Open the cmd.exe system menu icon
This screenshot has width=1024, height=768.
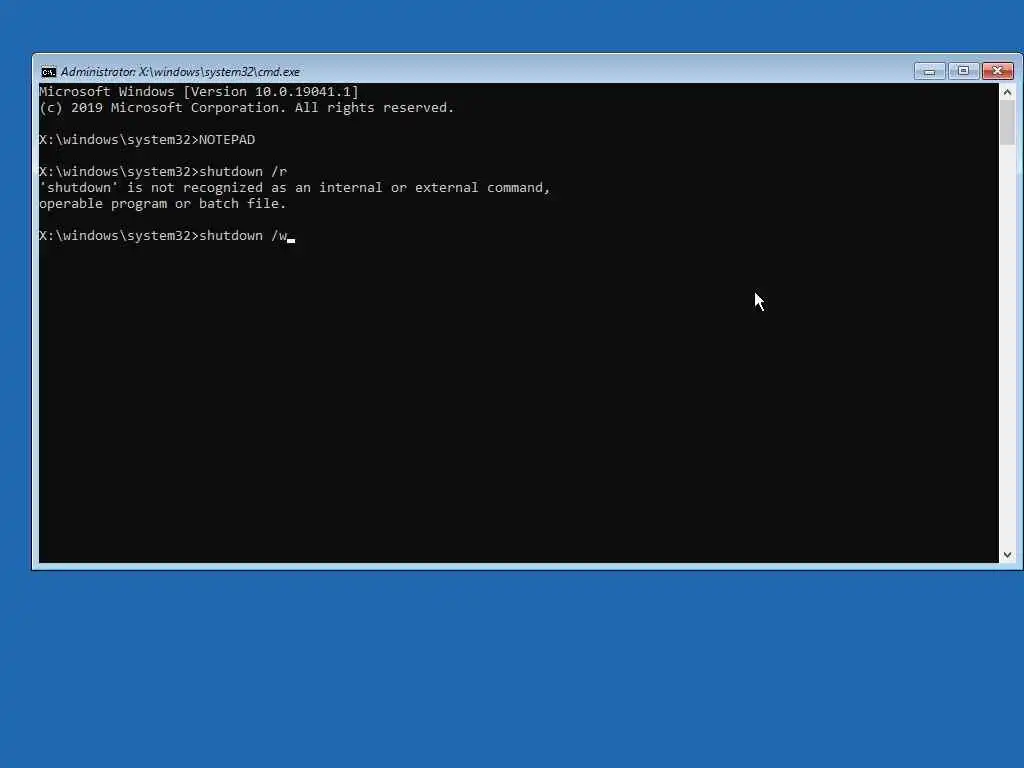coord(49,72)
